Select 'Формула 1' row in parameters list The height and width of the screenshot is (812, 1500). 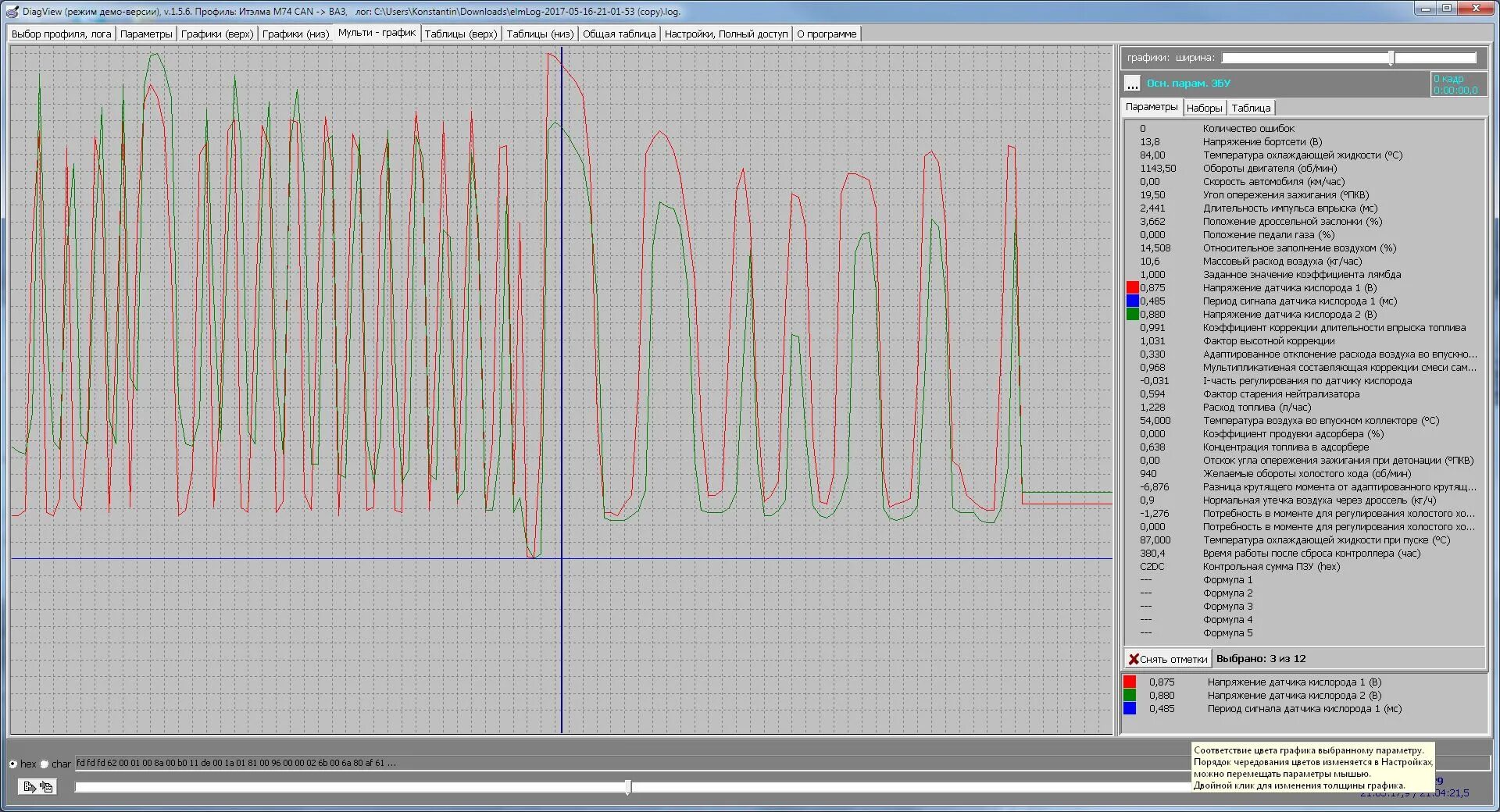click(1305, 580)
